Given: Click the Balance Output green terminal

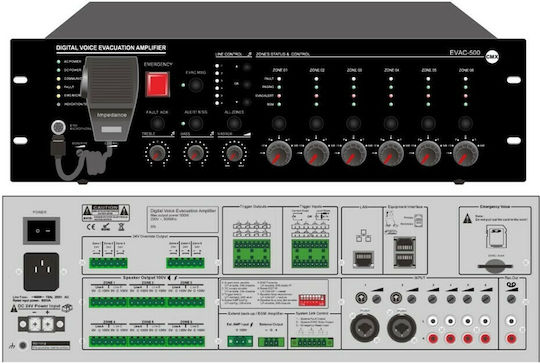Looking at the screenshot, I should coord(271,342).
